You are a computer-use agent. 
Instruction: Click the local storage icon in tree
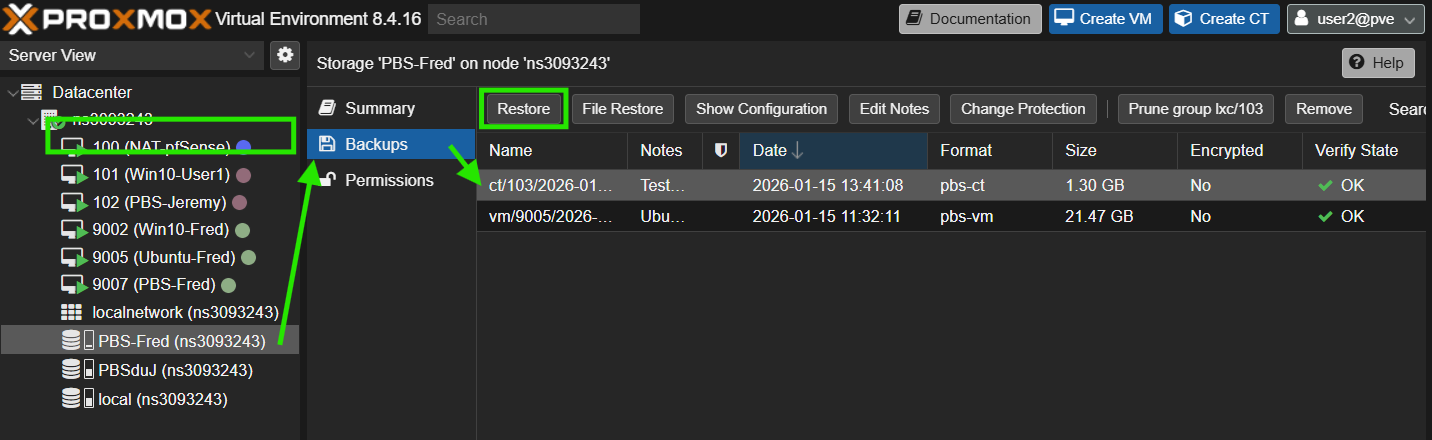click(x=71, y=399)
